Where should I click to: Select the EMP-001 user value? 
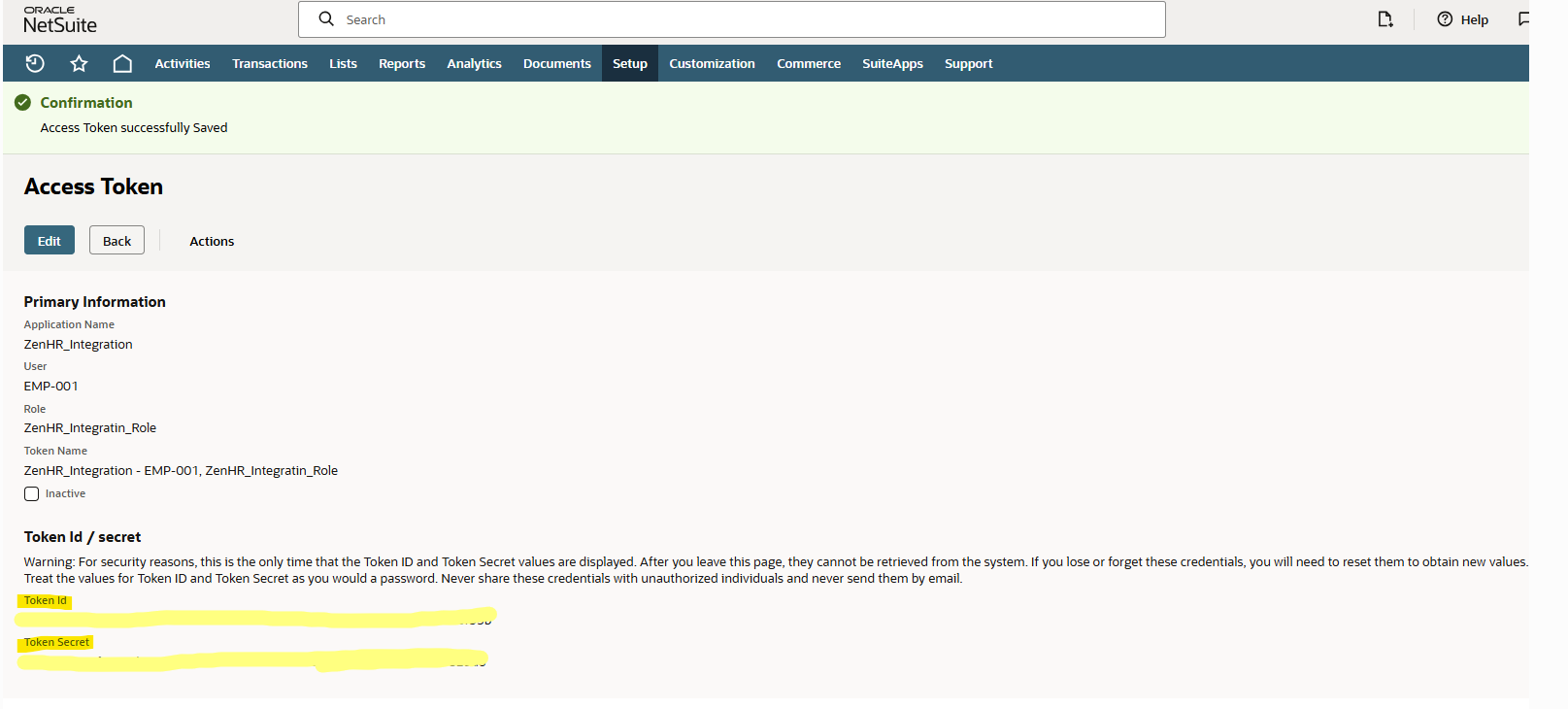pyautogui.click(x=51, y=386)
